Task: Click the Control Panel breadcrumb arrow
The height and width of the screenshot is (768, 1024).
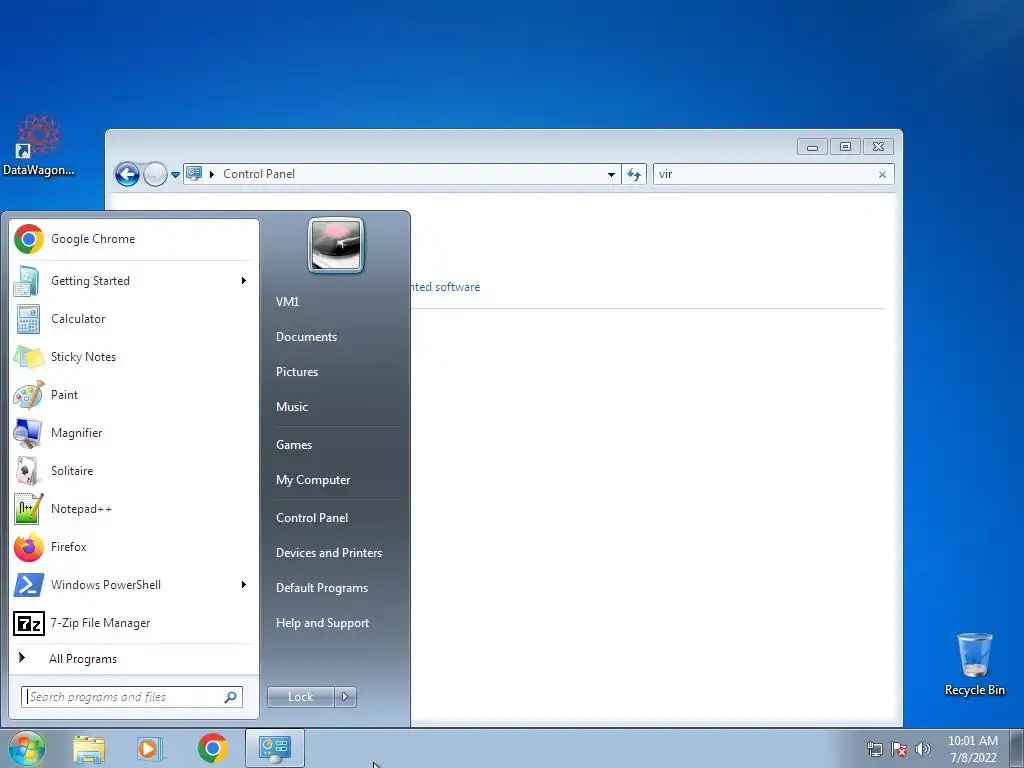Action: click(212, 174)
